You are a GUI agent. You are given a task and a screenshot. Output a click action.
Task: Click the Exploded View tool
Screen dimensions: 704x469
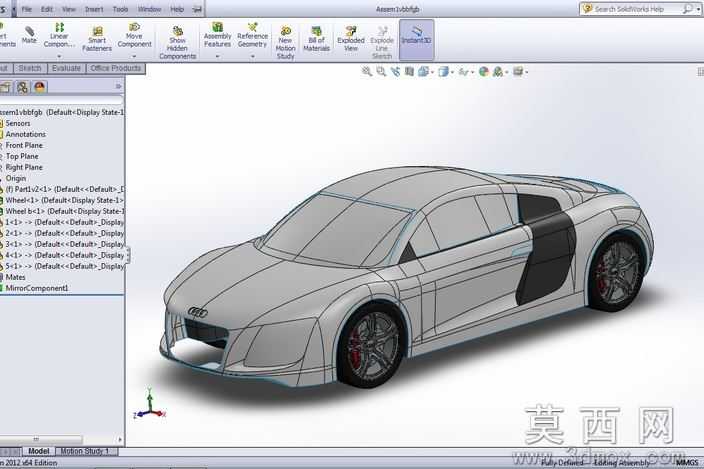click(x=351, y=39)
